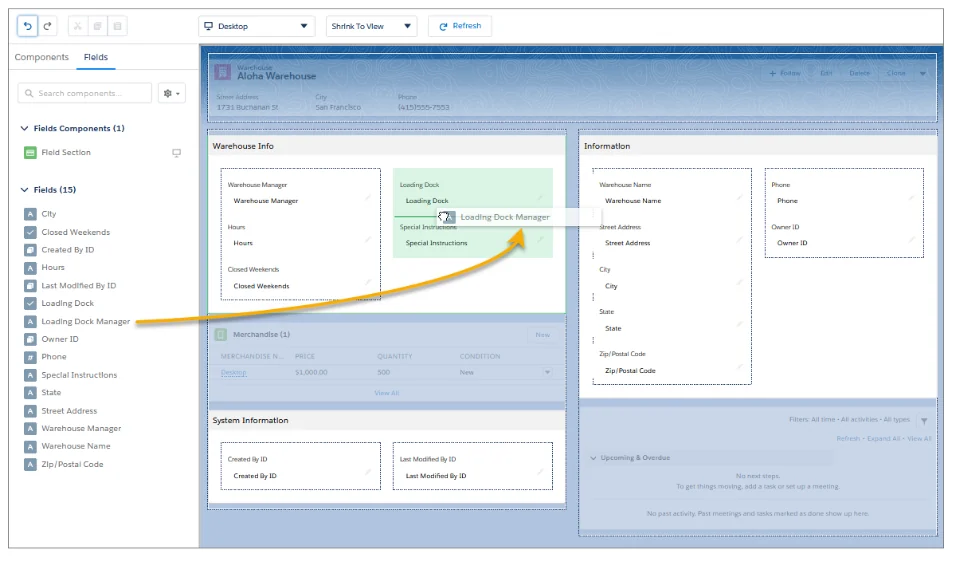The image size is (954, 562).
Task: Select the Hours field label in list
Action: (x=53, y=268)
